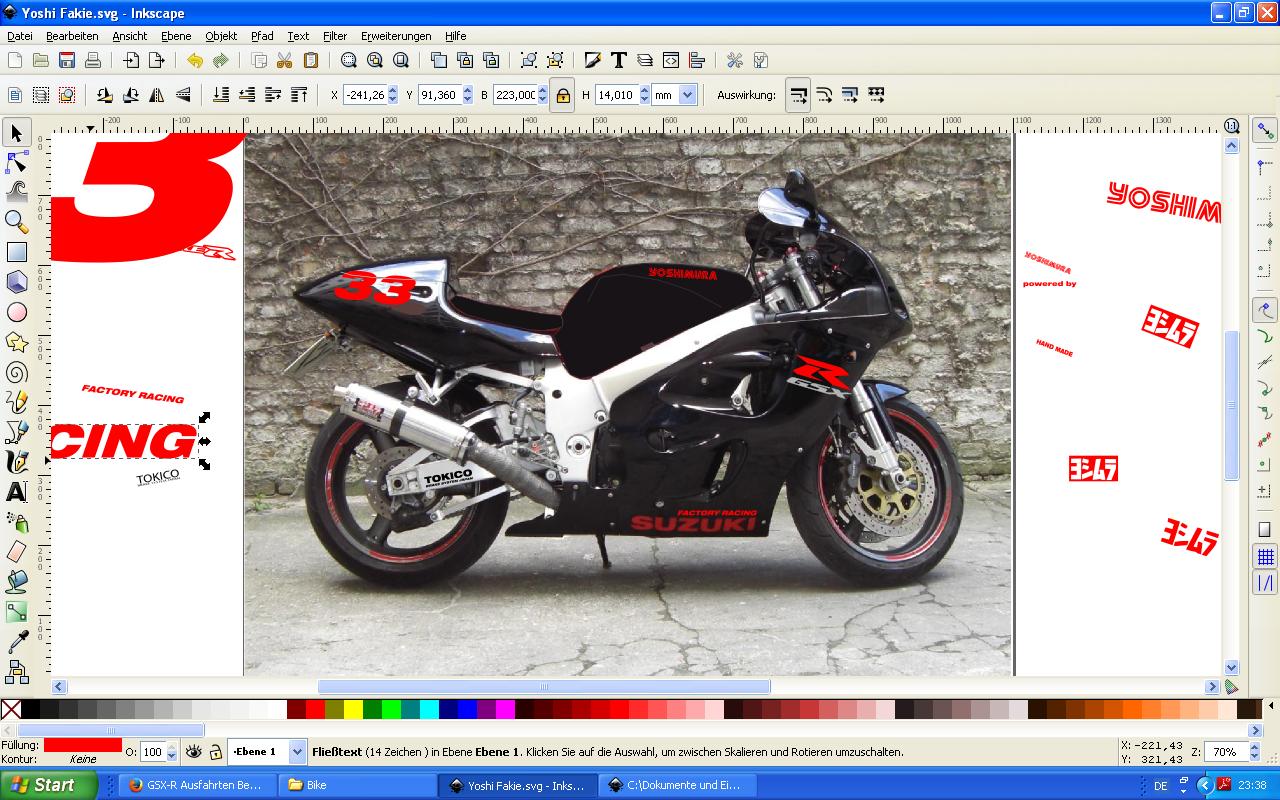
Task: Pick the yellow palette swatch
Action: [352, 709]
